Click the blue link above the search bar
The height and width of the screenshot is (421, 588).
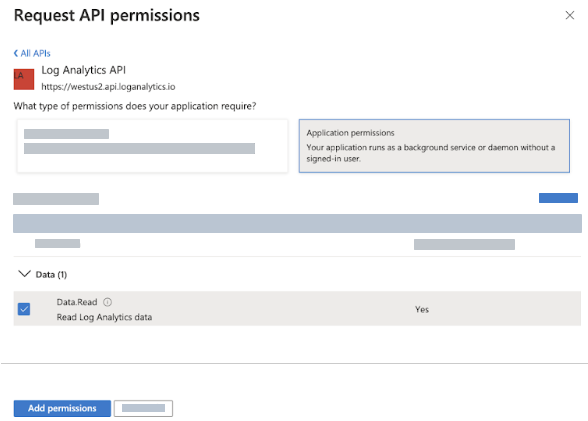click(558, 198)
